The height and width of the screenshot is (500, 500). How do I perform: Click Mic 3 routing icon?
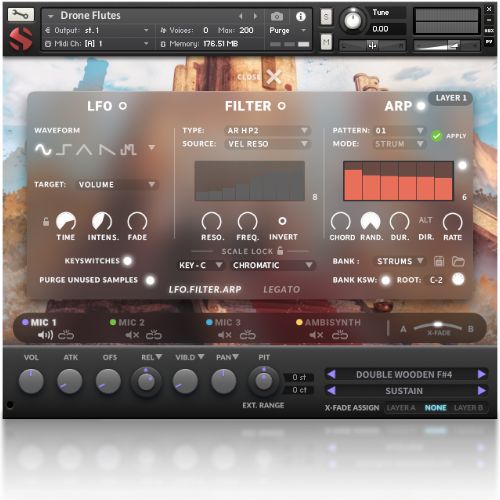tap(248, 334)
